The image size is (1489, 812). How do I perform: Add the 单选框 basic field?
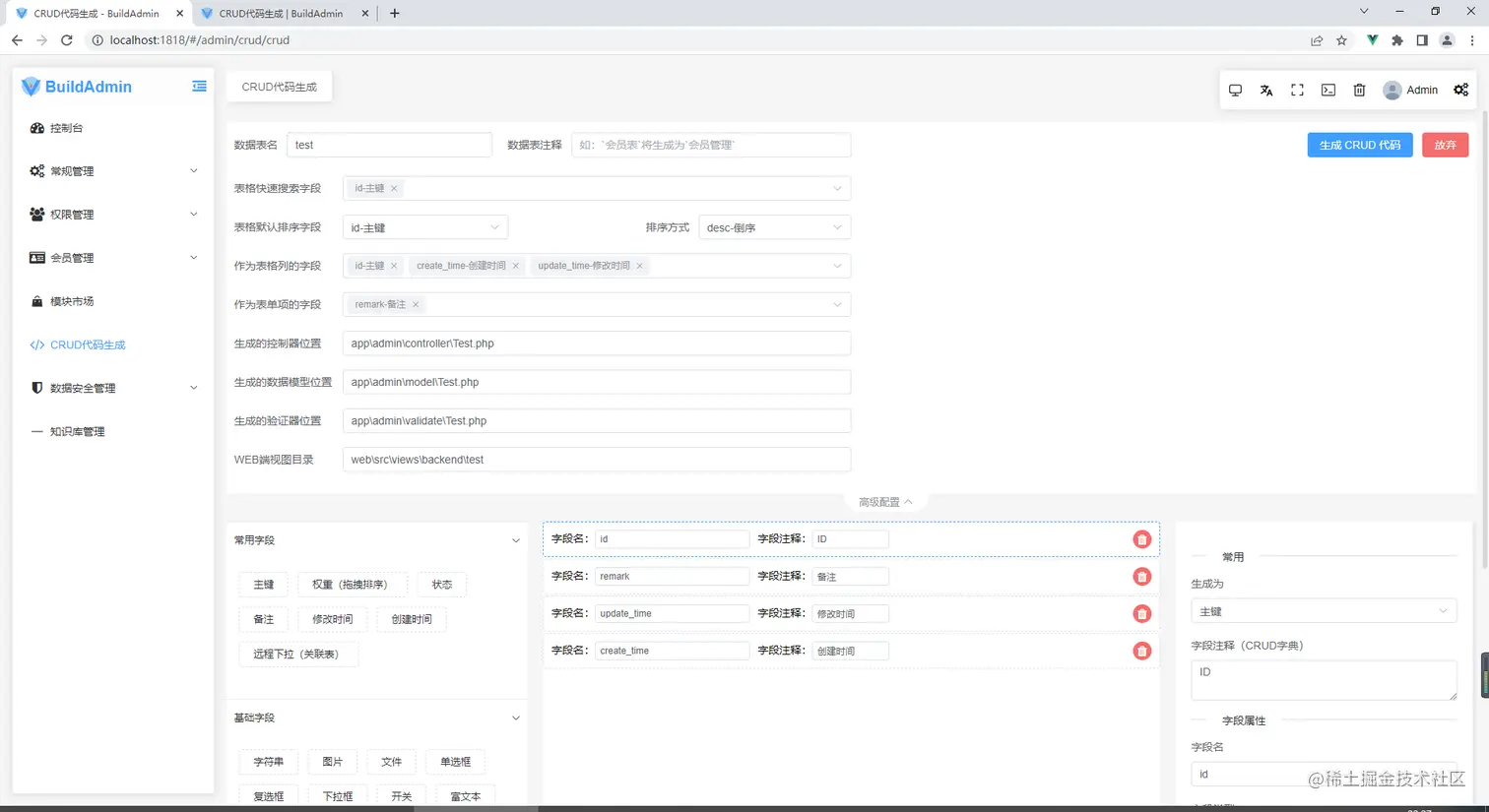455,762
